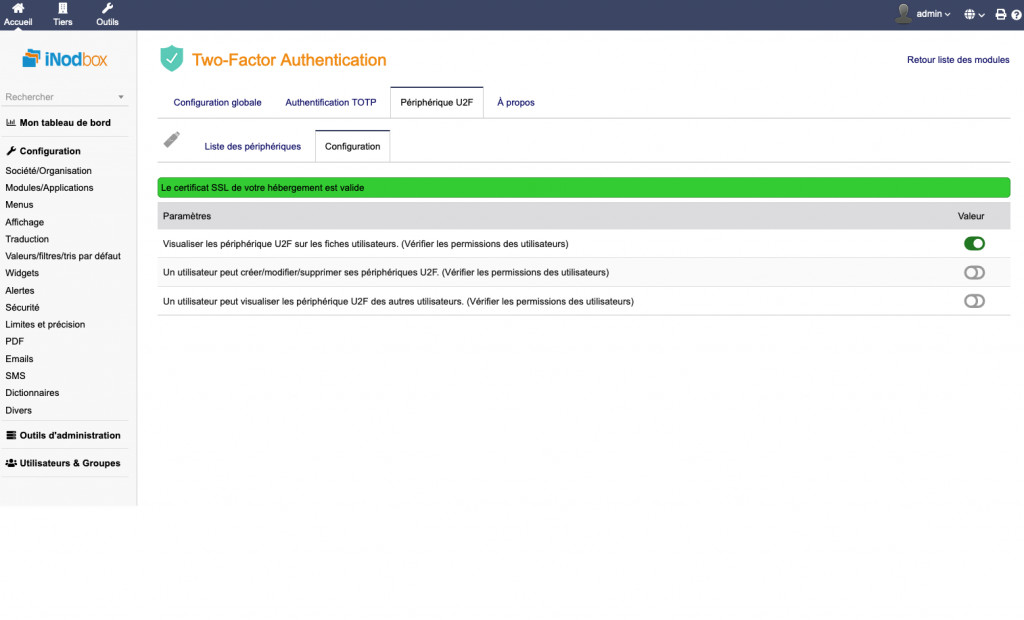Enable user create/modify/delete U2F devices toggle
This screenshot has width=1024, height=620.
click(974, 272)
